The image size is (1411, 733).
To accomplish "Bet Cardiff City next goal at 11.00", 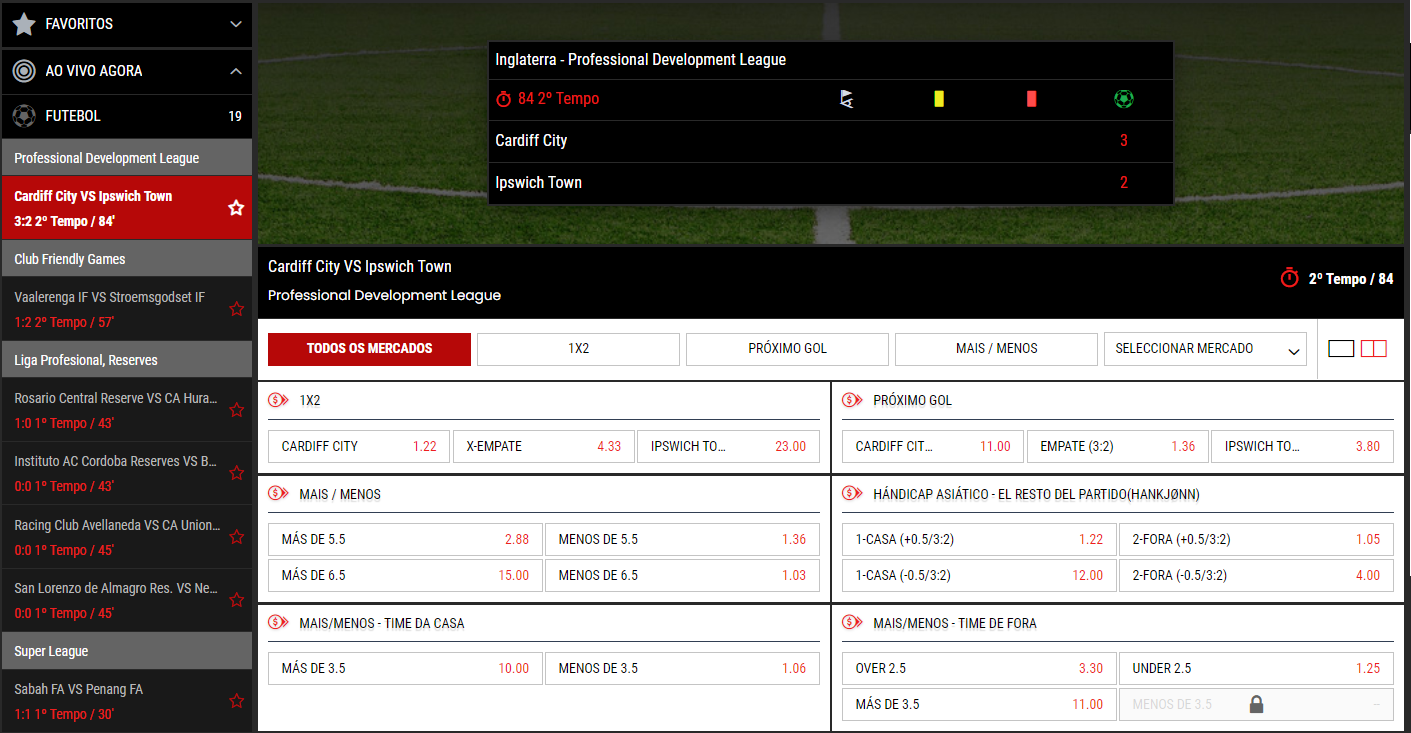I will click(x=933, y=446).
